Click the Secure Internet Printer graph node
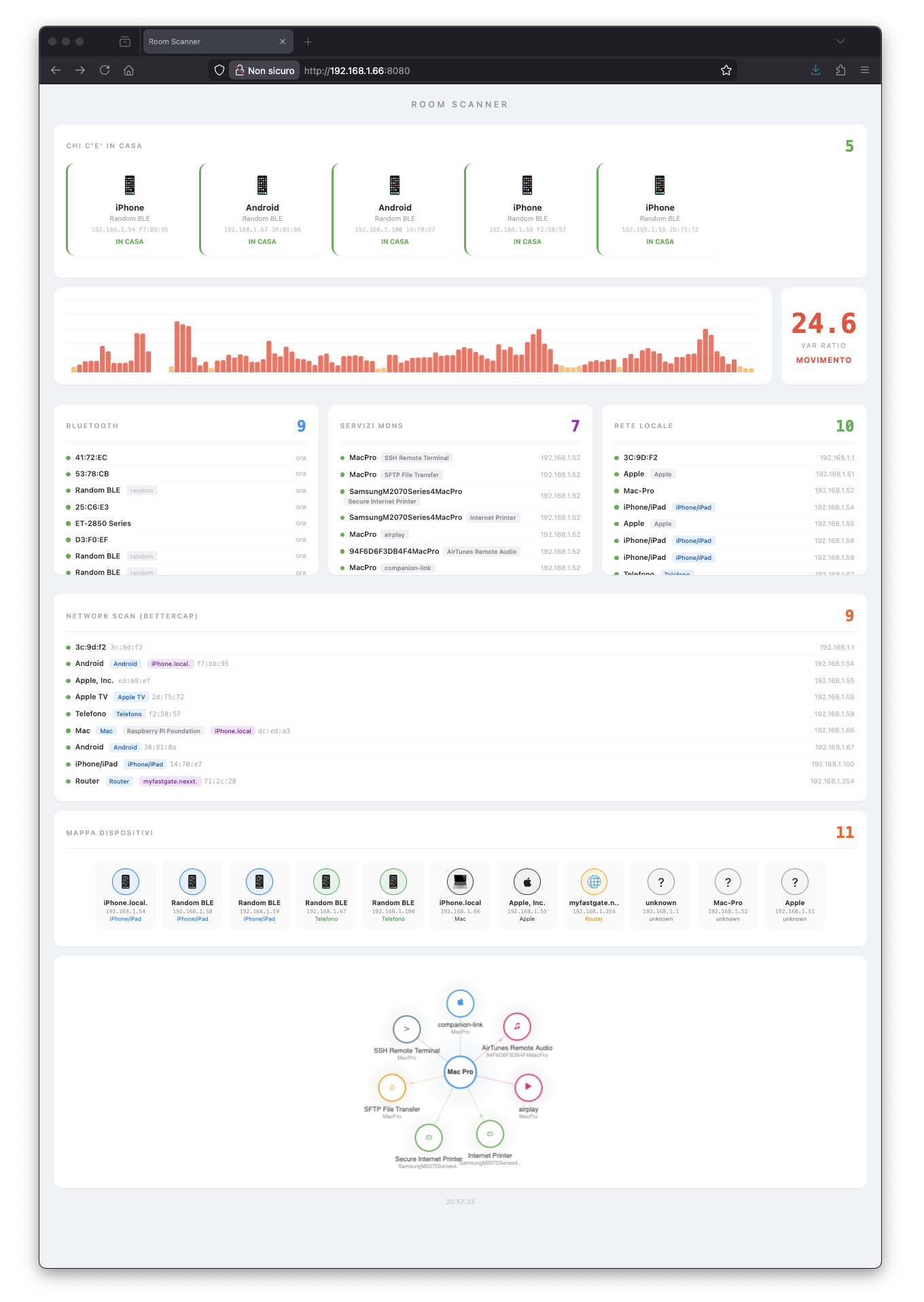Screen dimensions: 924x1302 pos(429,1138)
